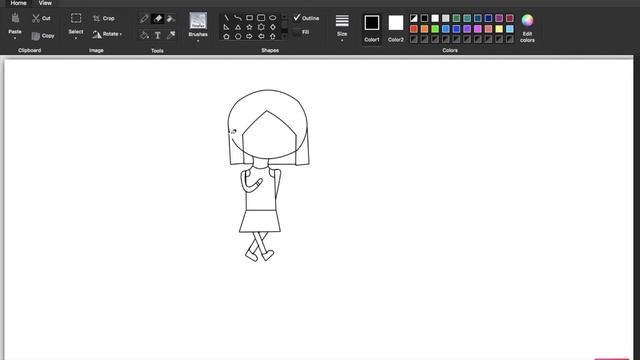The height and width of the screenshot is (360, 640).
Task: Click the Paste clipboard icon
Action: 15,18
